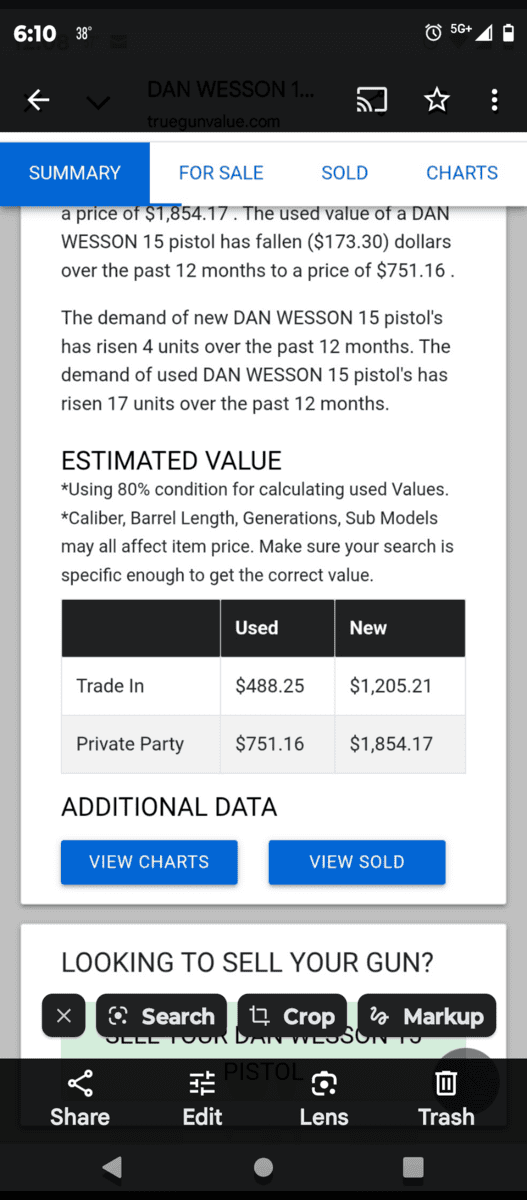This screenshot has width=527, height=1200.
Task: Click the VIEW CHARTS button
Action: (x=149, y=862)
